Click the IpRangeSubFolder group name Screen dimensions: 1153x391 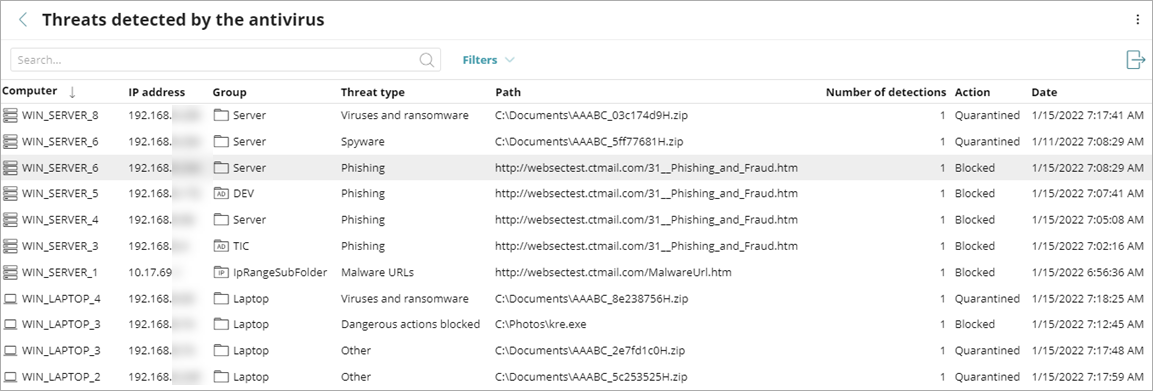280,272
